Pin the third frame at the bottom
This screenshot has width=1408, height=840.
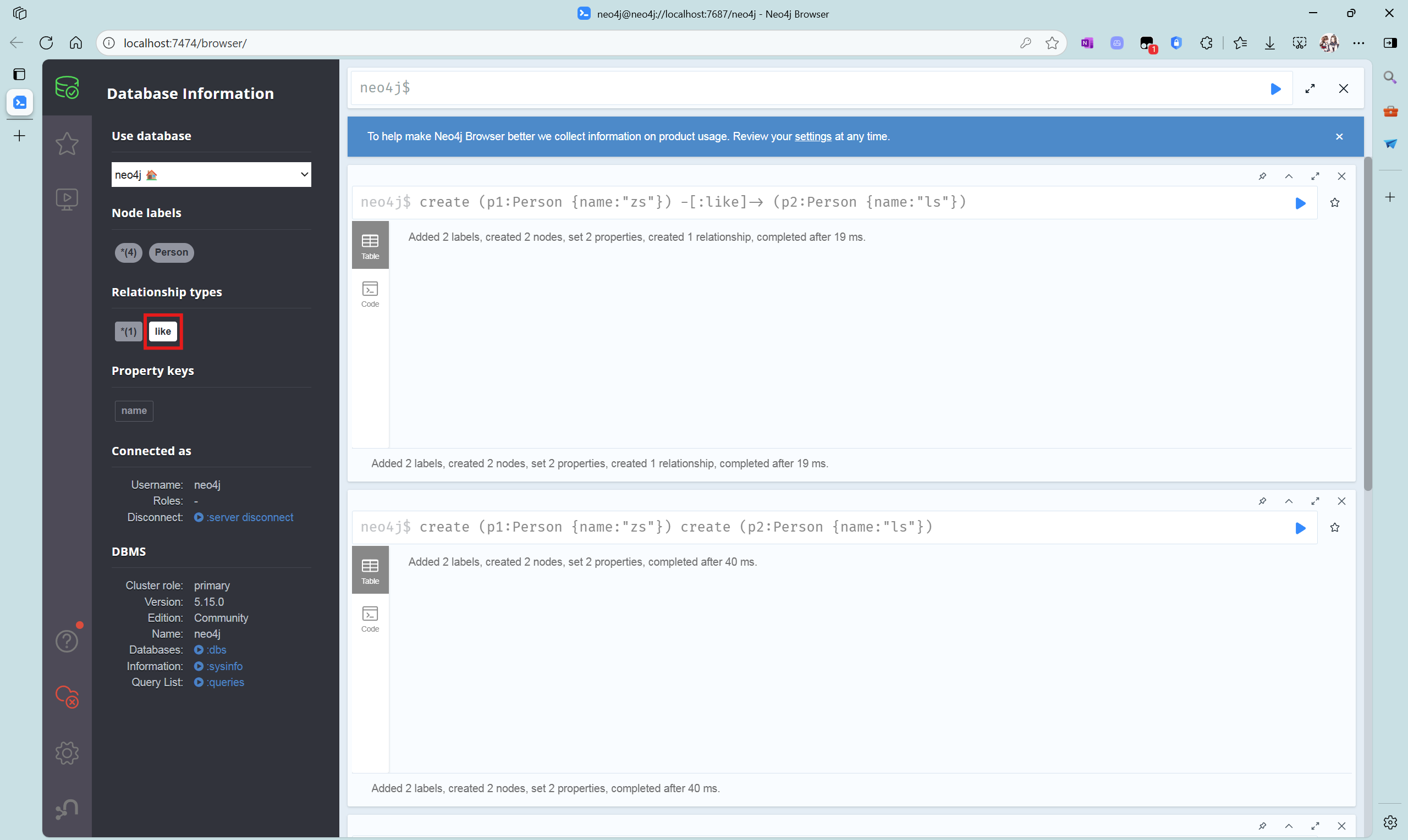1262,826
